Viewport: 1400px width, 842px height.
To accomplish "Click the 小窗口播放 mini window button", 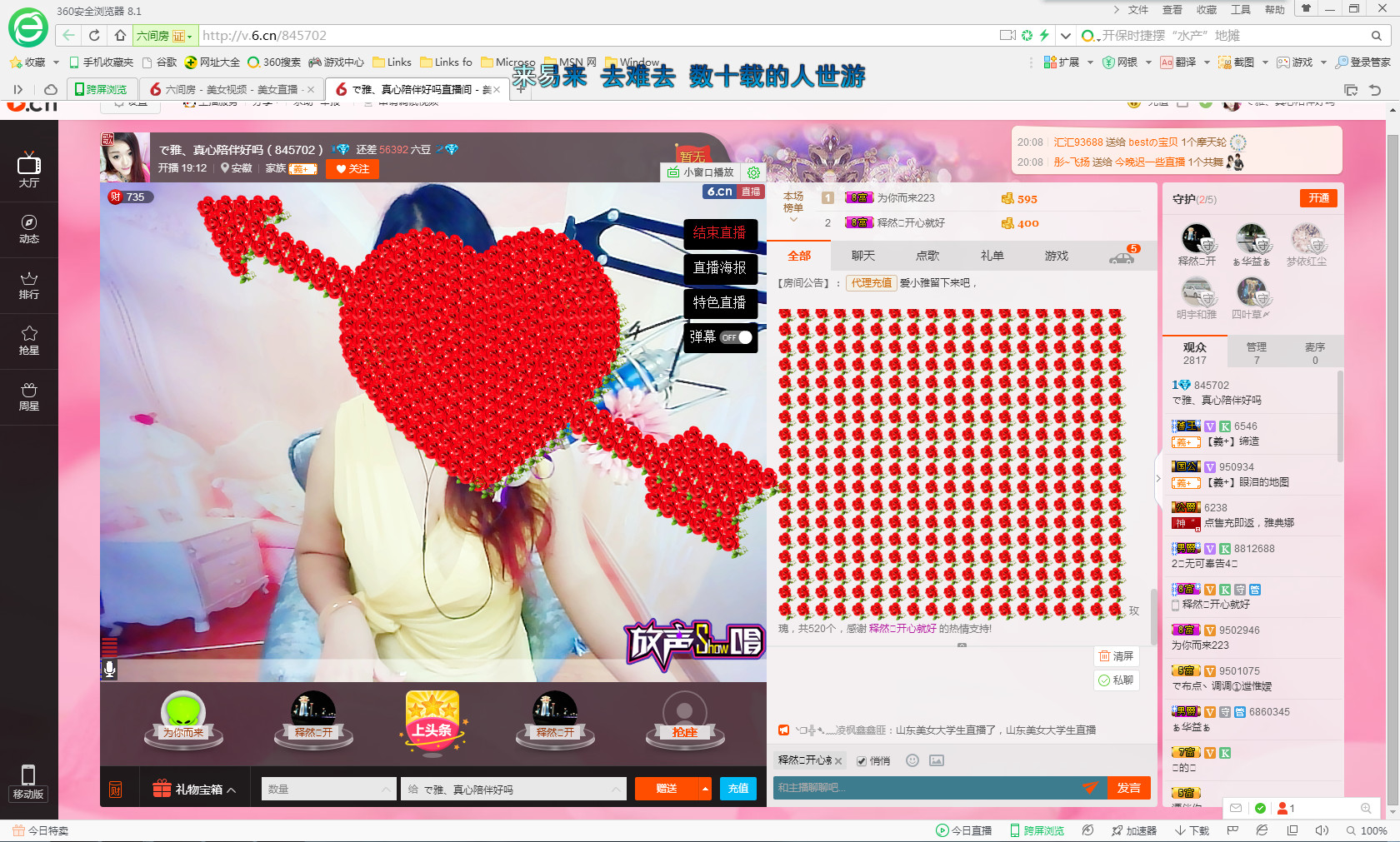I will (x=701, y=172).
